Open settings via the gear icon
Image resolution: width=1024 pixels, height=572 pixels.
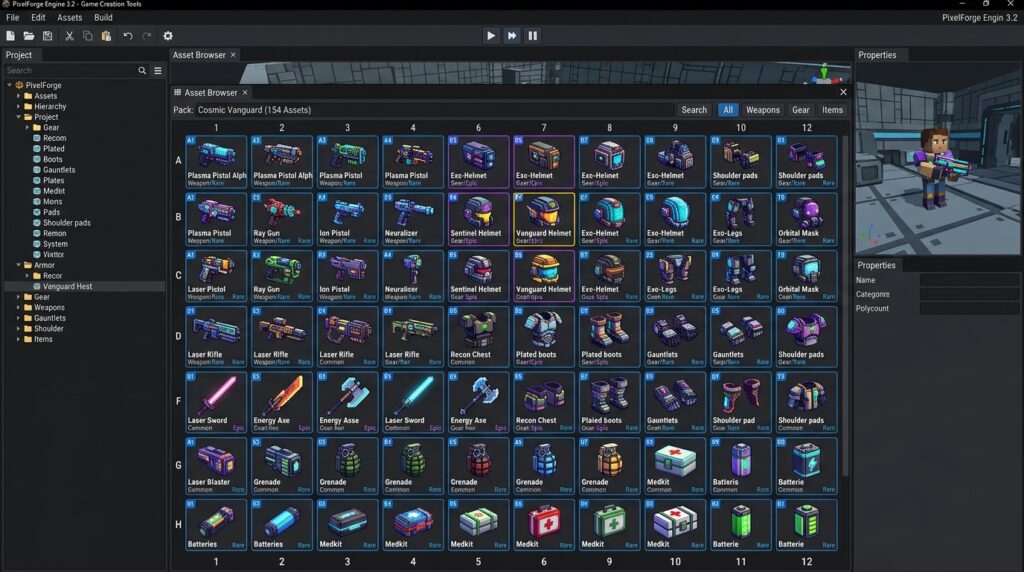tap(168, 36)
